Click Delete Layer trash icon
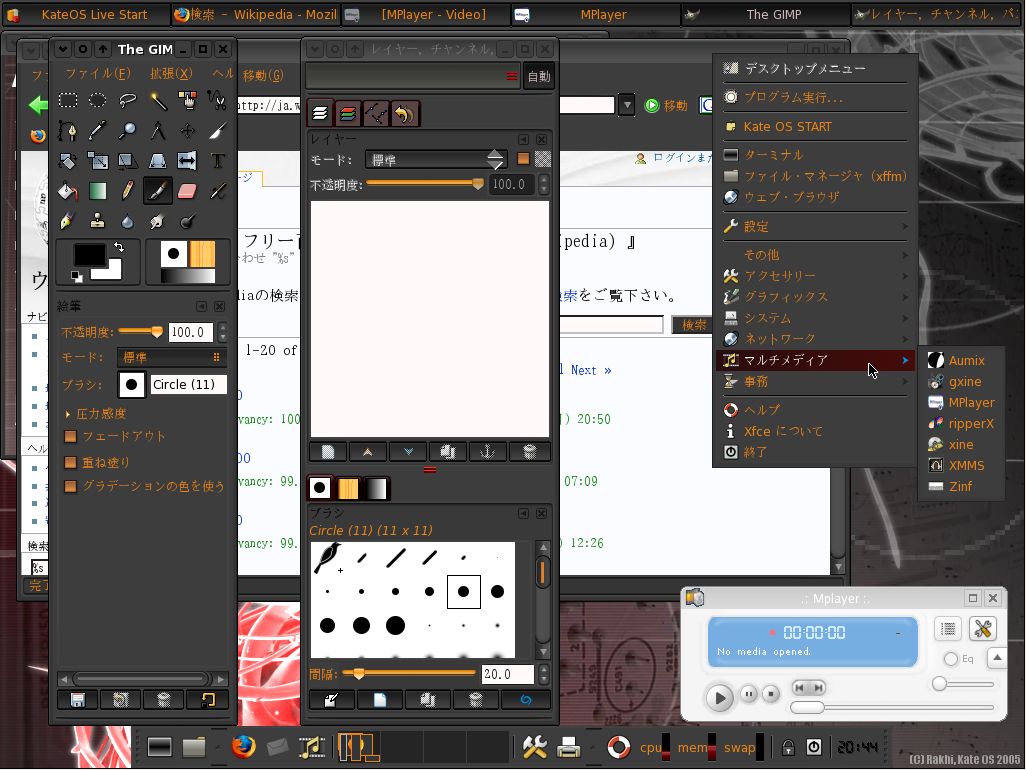Image resolution: width=1026 pixels, height=770 pixels. (529, 451)
